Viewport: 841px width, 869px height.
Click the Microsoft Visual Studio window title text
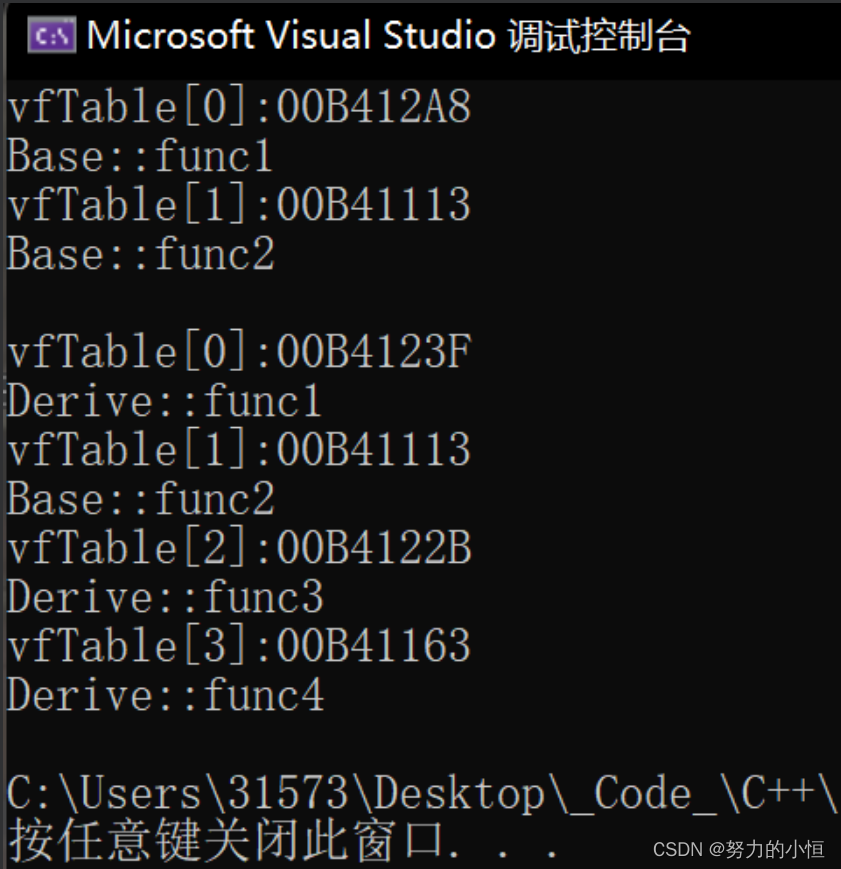click(x=388, y=35)
